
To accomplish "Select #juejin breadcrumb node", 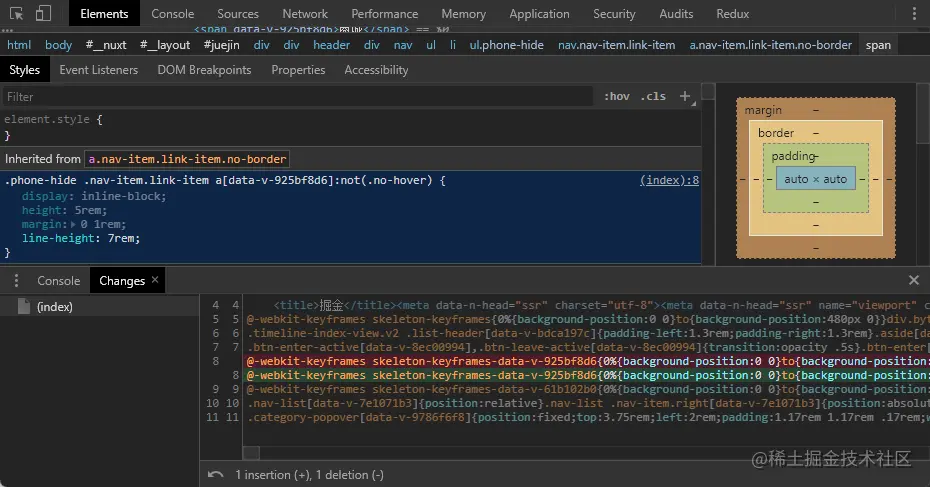I will click(221, 45).
